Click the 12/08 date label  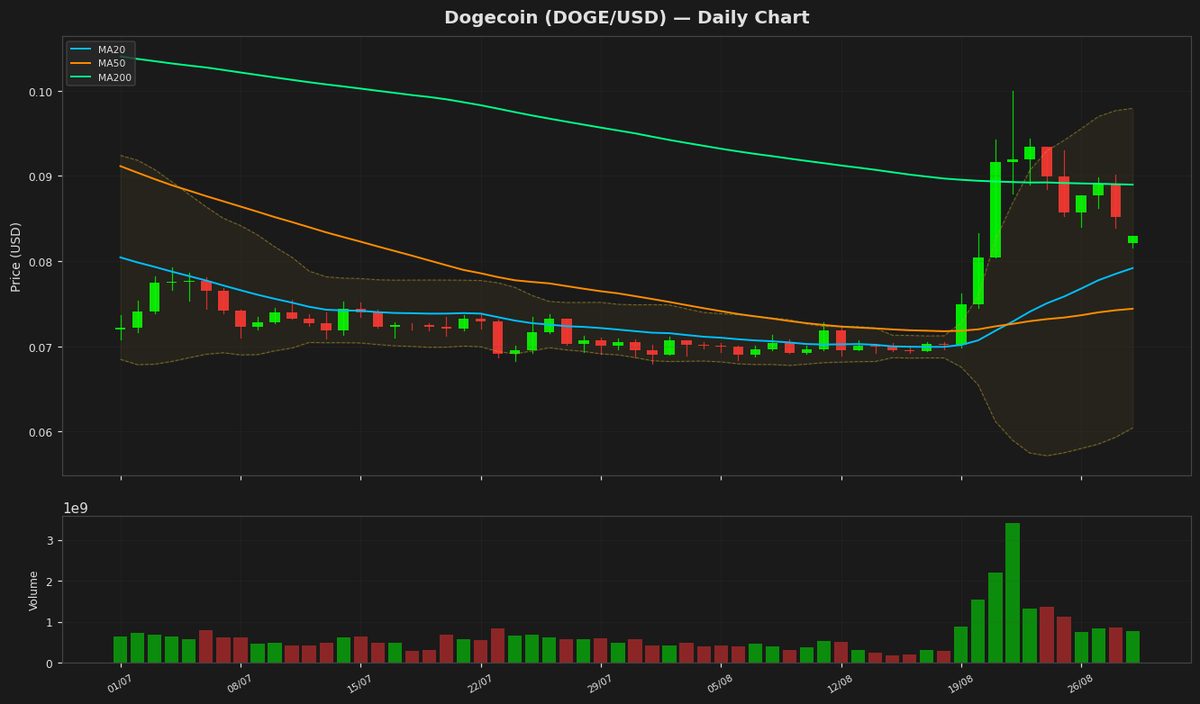click(839, 685)
